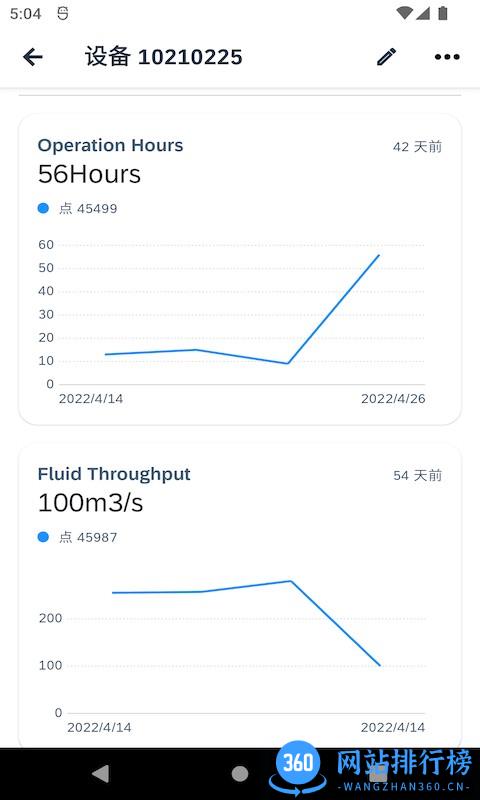Tap the peak point of Operation Hours line
The height and width of the screenshot is (800, 480).
pyautogui.click(x=379, y=255)
